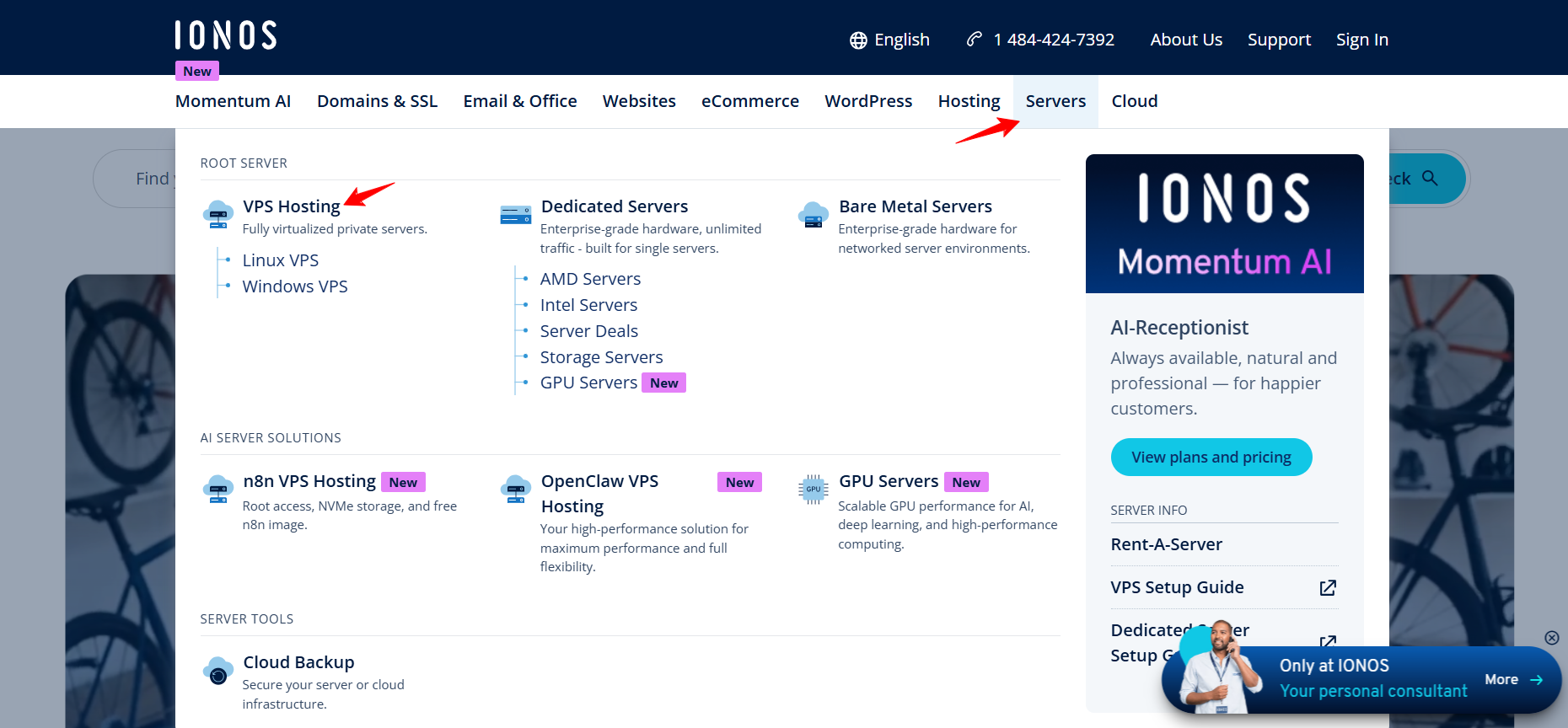1568x728 pixels.
Task: Open Dedicated Servers link
Action: coord(615,206)
